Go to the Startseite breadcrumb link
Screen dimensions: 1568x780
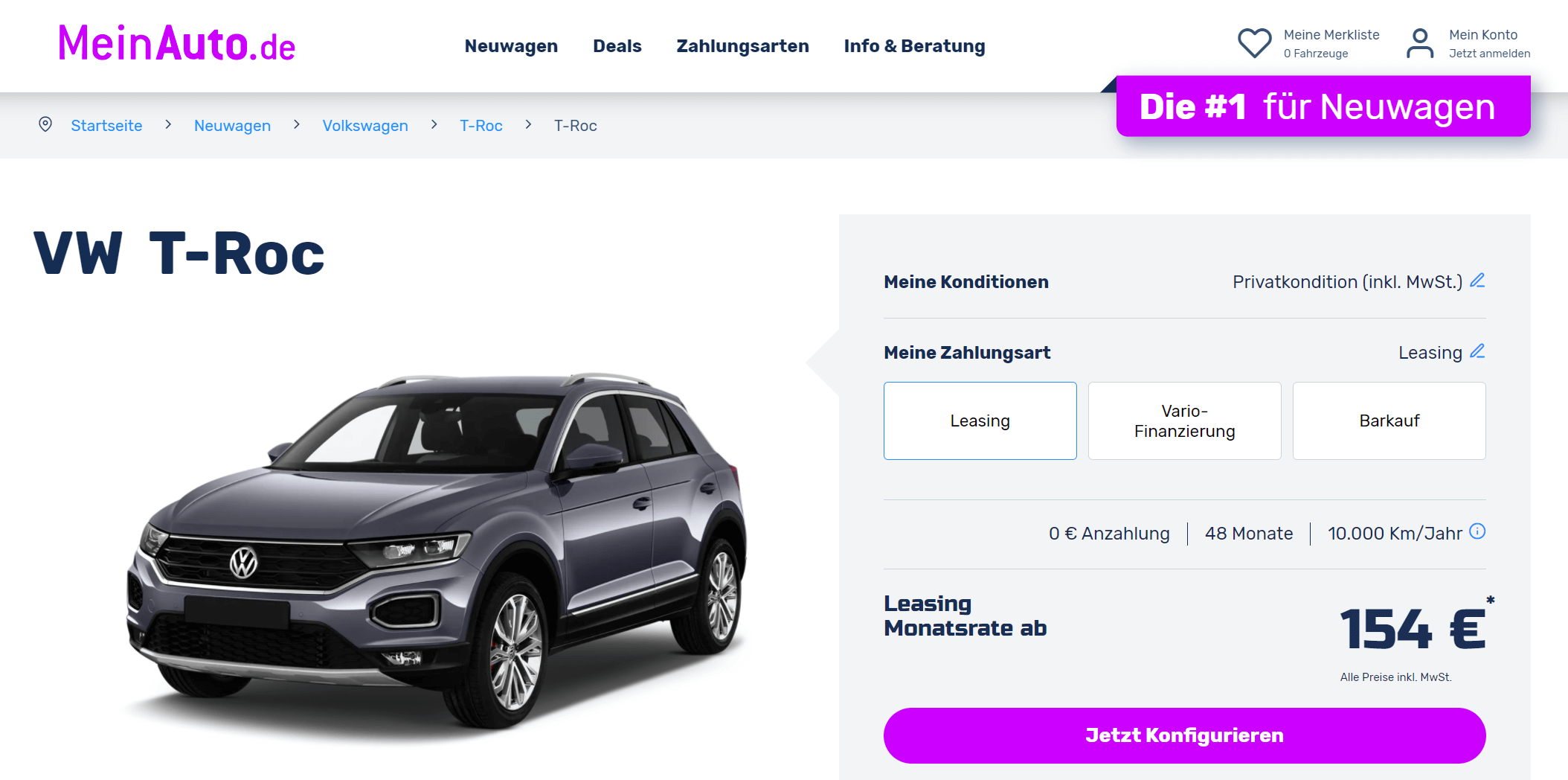click(106, 126)
